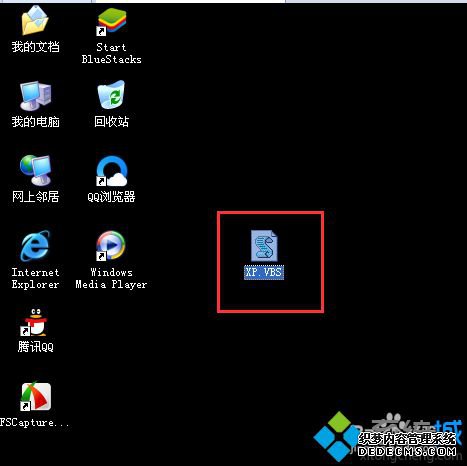Select the FSCapture shortcut icon
This screenshot has width=467, height=466.
pyautogui.click(x=36, y=396)
